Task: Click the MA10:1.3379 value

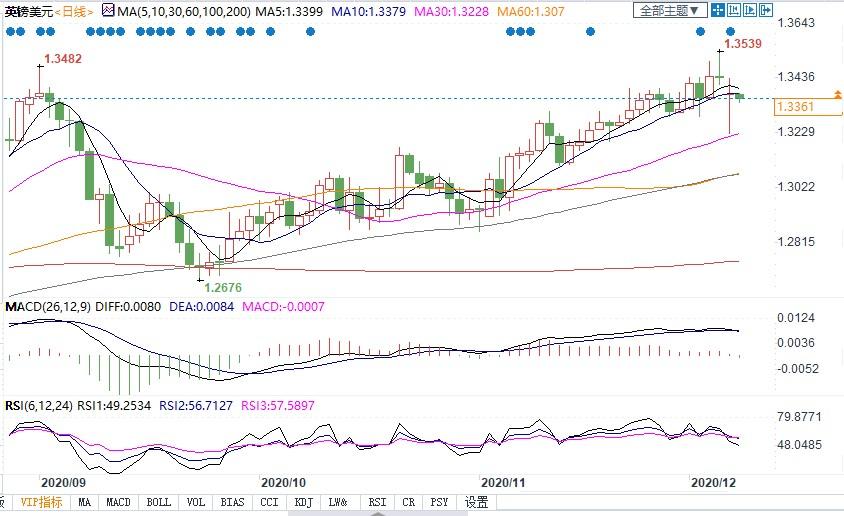Action: 368,11
